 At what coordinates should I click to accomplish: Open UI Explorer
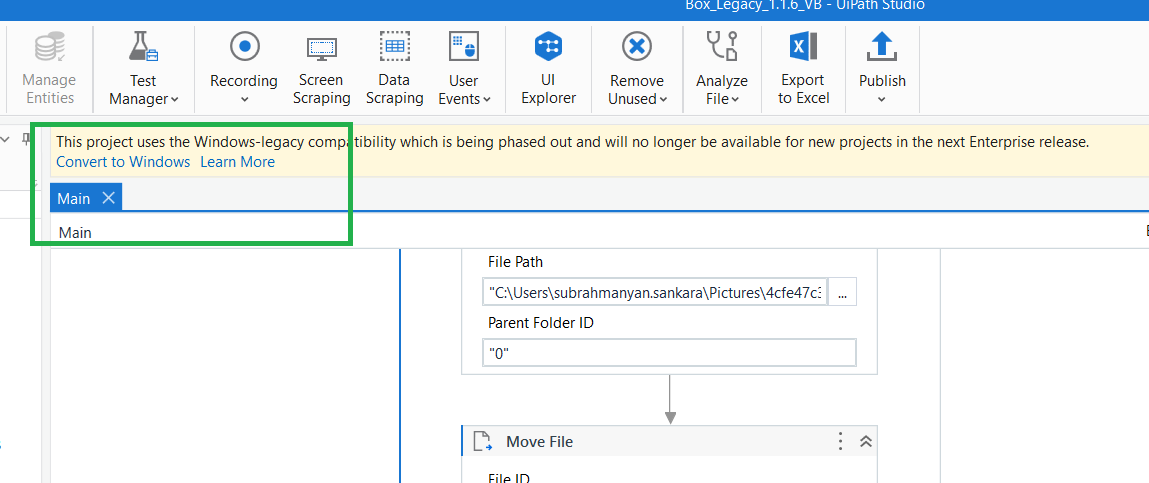tap(548, 70)
